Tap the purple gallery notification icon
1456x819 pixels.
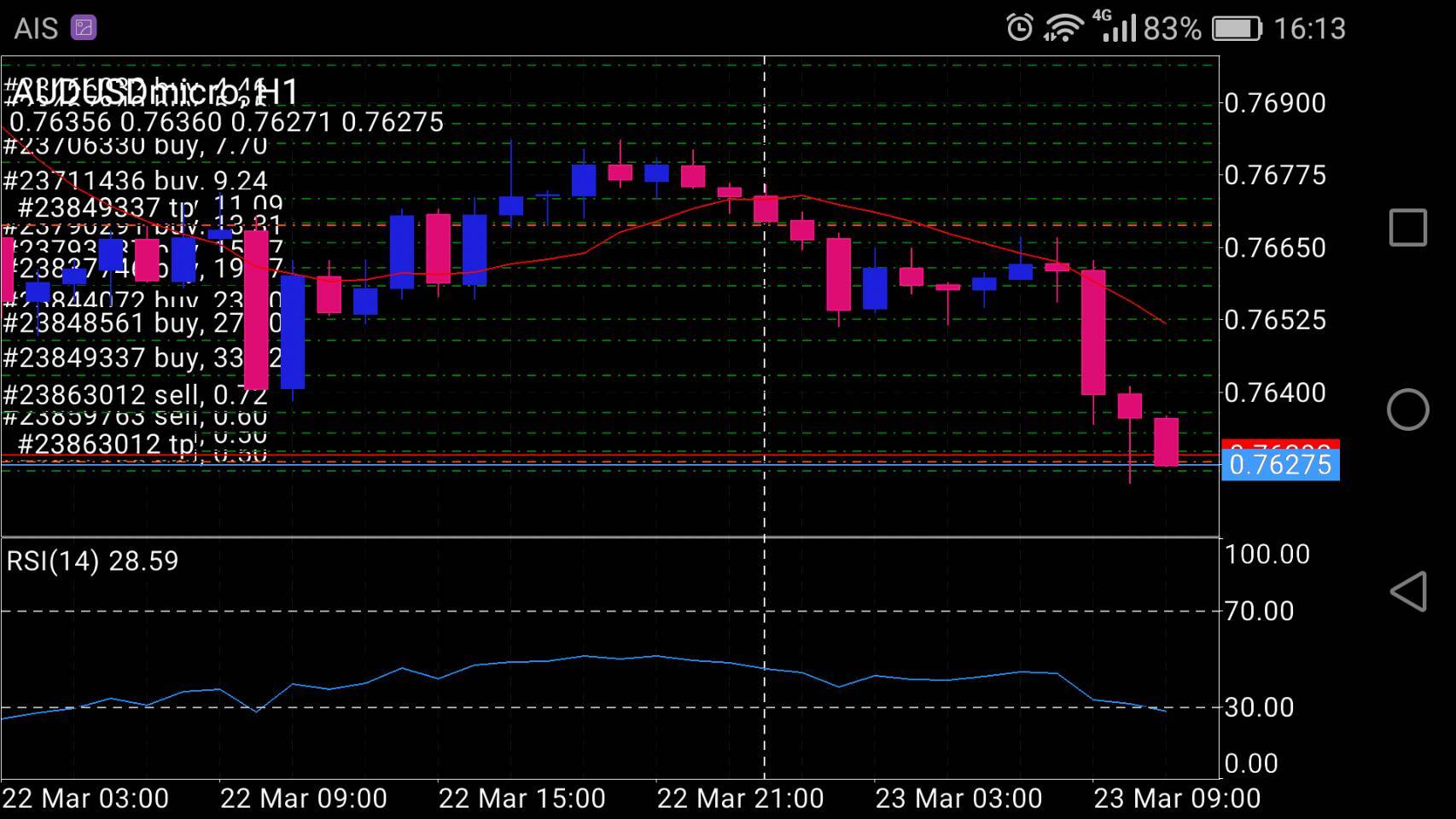pyautogui.click(x=84, y=28)
